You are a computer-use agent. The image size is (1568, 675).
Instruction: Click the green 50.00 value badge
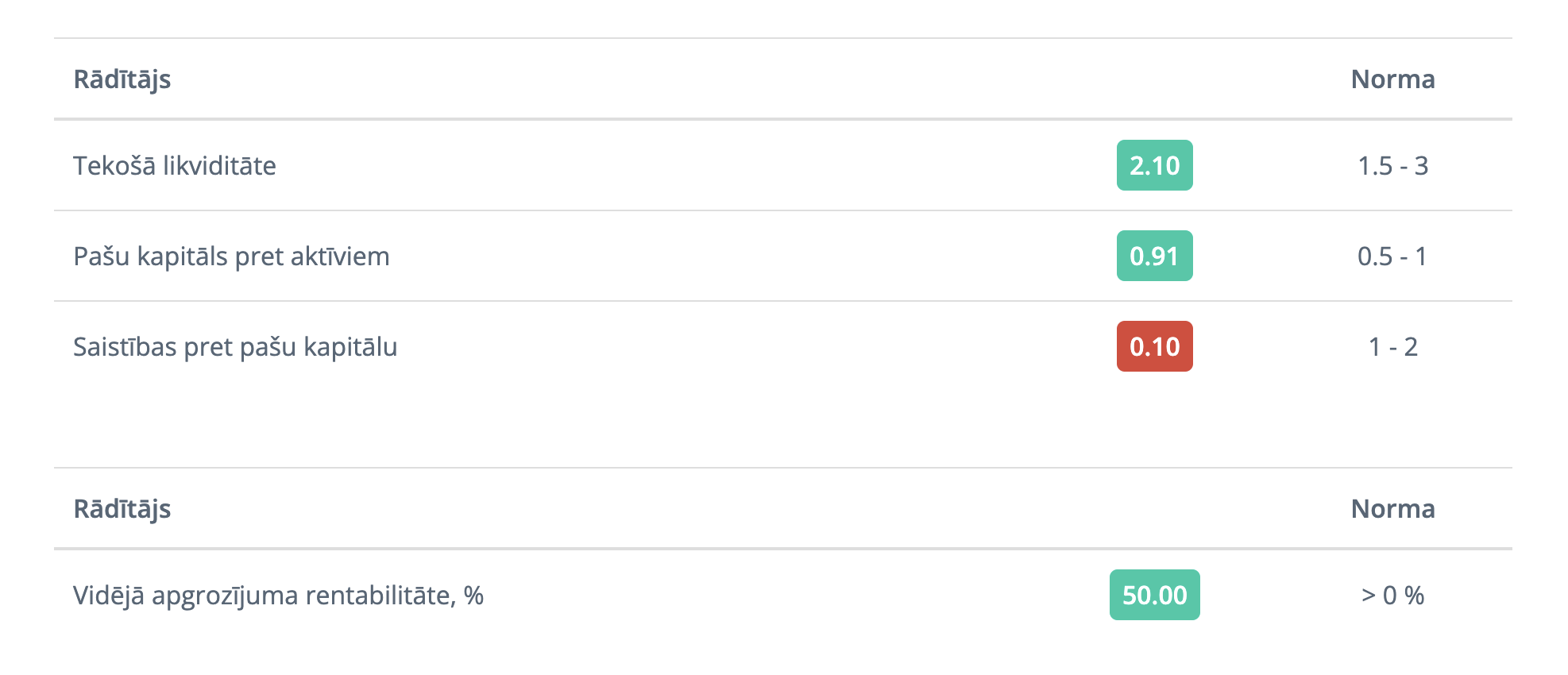(1154, 595)
